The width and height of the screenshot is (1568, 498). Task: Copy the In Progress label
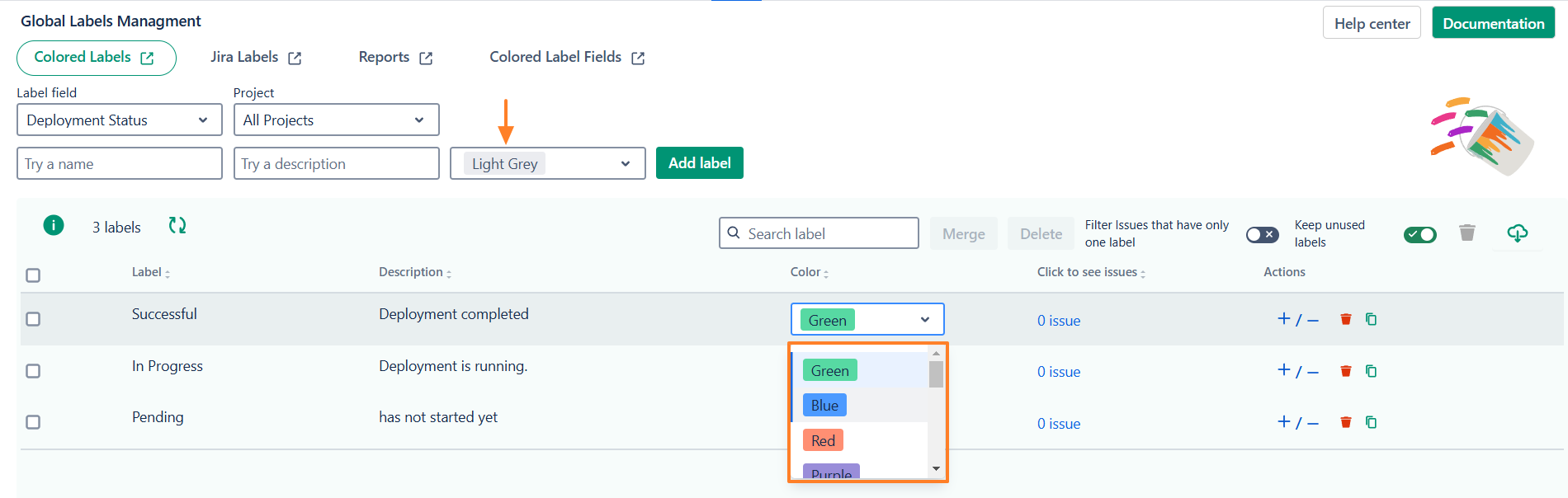click(1371, 371)
